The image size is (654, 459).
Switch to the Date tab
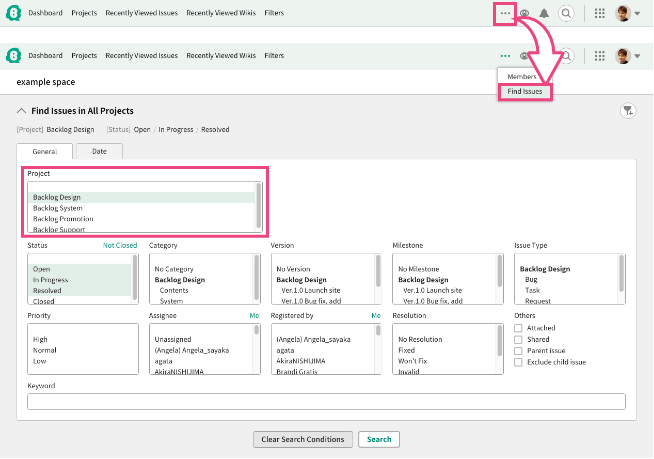click(x=99, y=151)
